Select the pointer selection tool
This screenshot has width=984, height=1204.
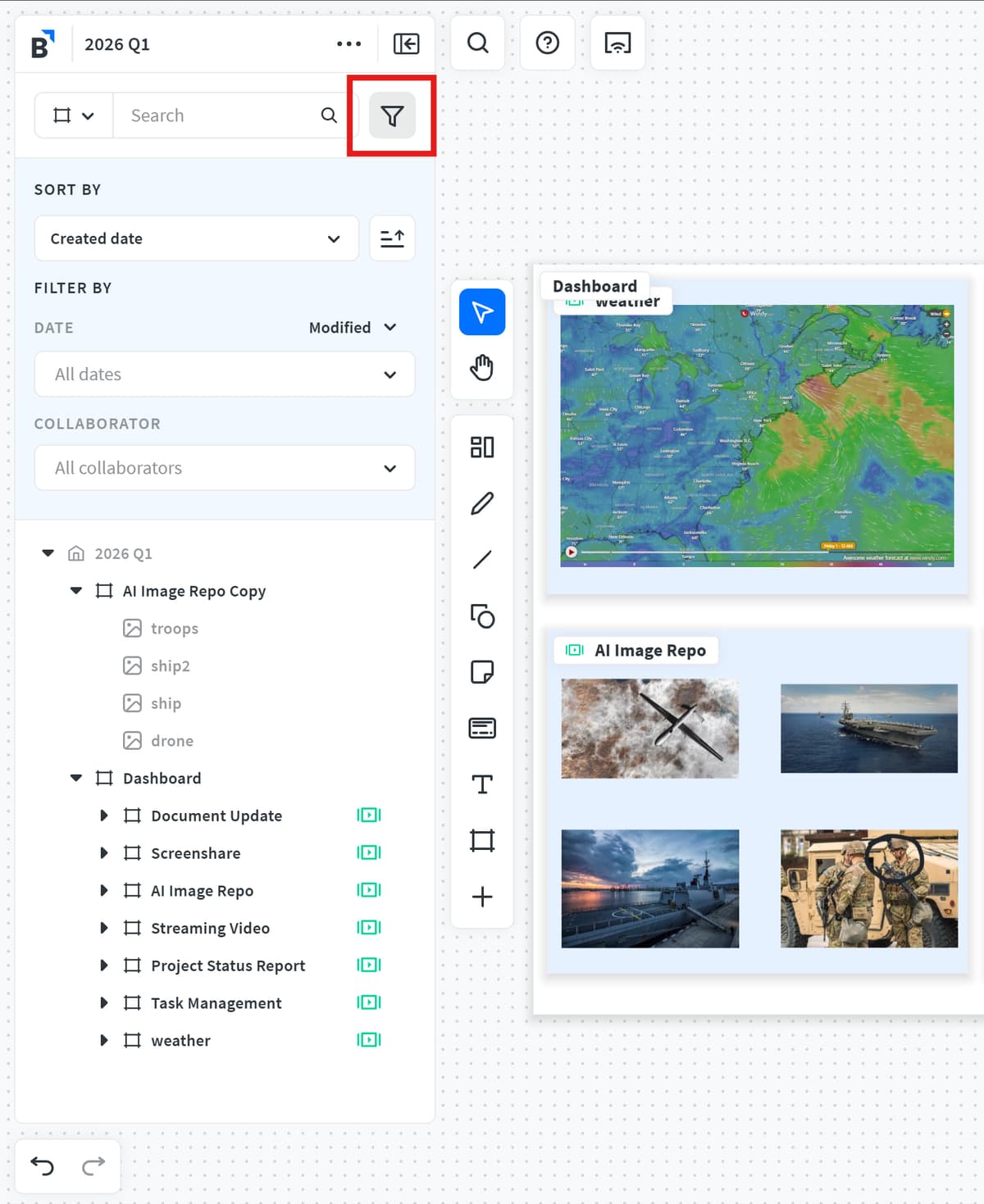(x=482, y=312)
